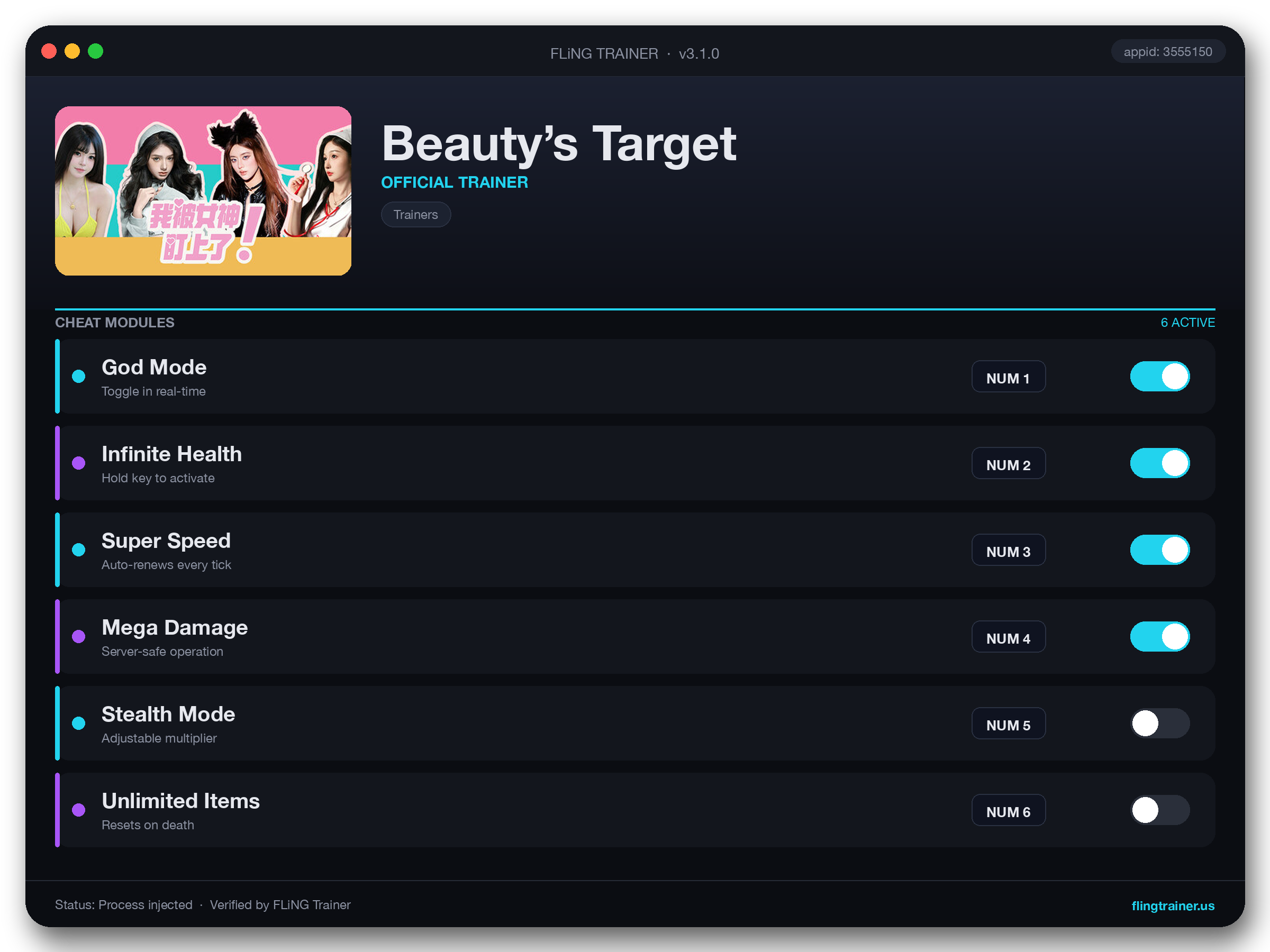Image resolution: width=1270 pixels, height=952 pixels.
Task: Open the flingtrainer.us link
Action: [x=1173, y=905]
